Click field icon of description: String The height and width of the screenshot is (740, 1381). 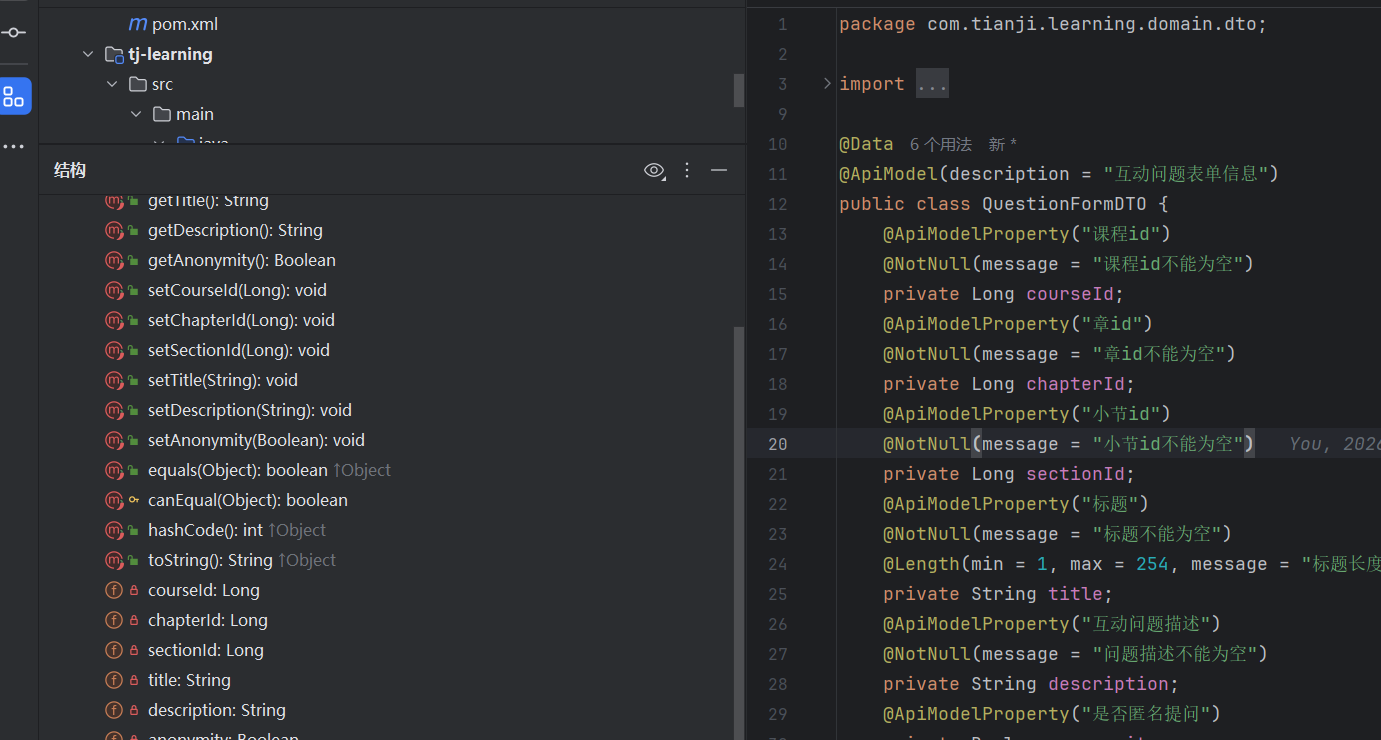(x=113, y=710)
